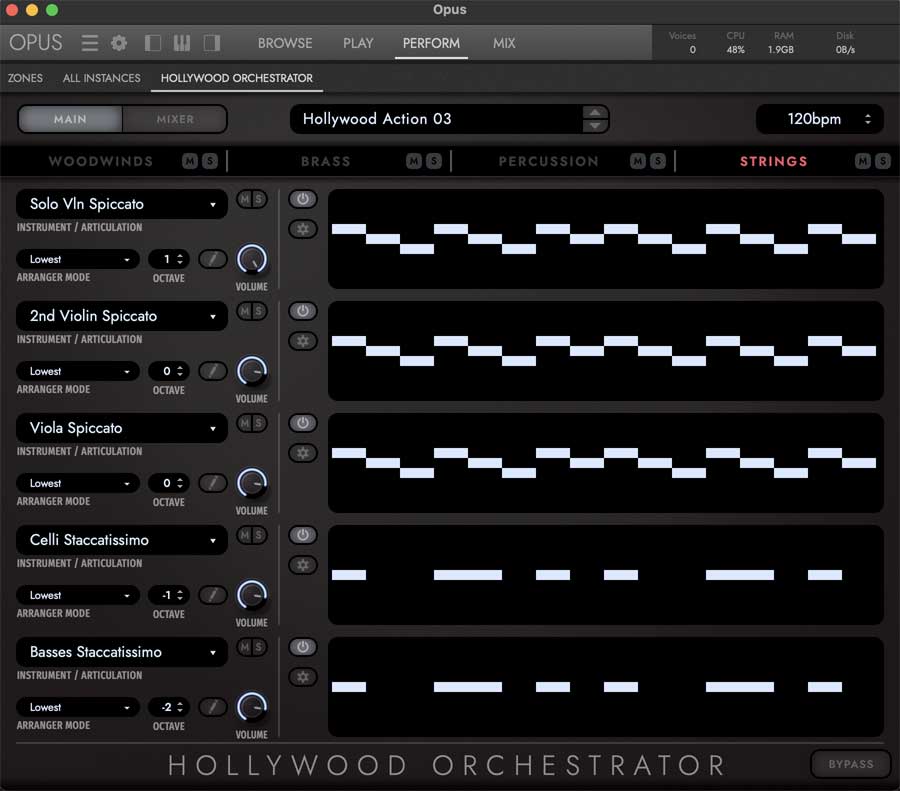
Task: Switch to the PLAY page
Action: coord(358,43)
